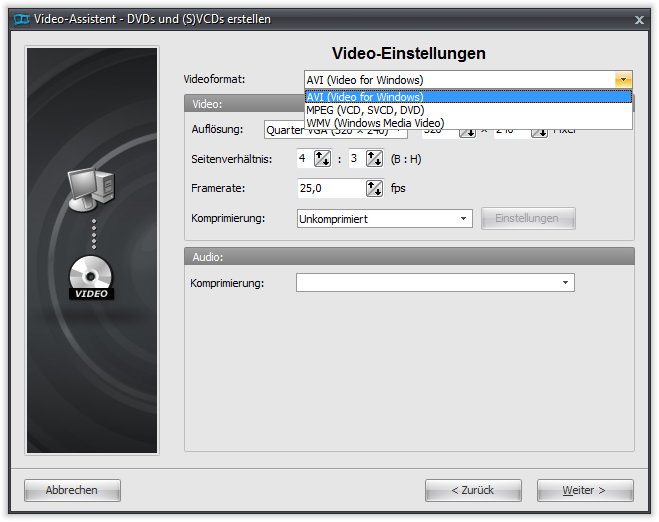The image size is (659, 522).
Task: Adjust the resolution height pixel stepper
Action: [x=540, y=132]
